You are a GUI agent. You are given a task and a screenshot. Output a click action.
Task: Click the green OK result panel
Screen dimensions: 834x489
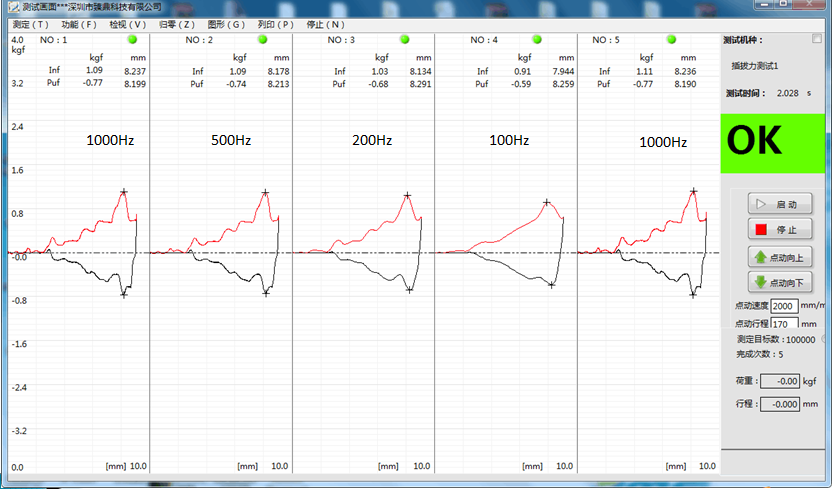[775, 142]
